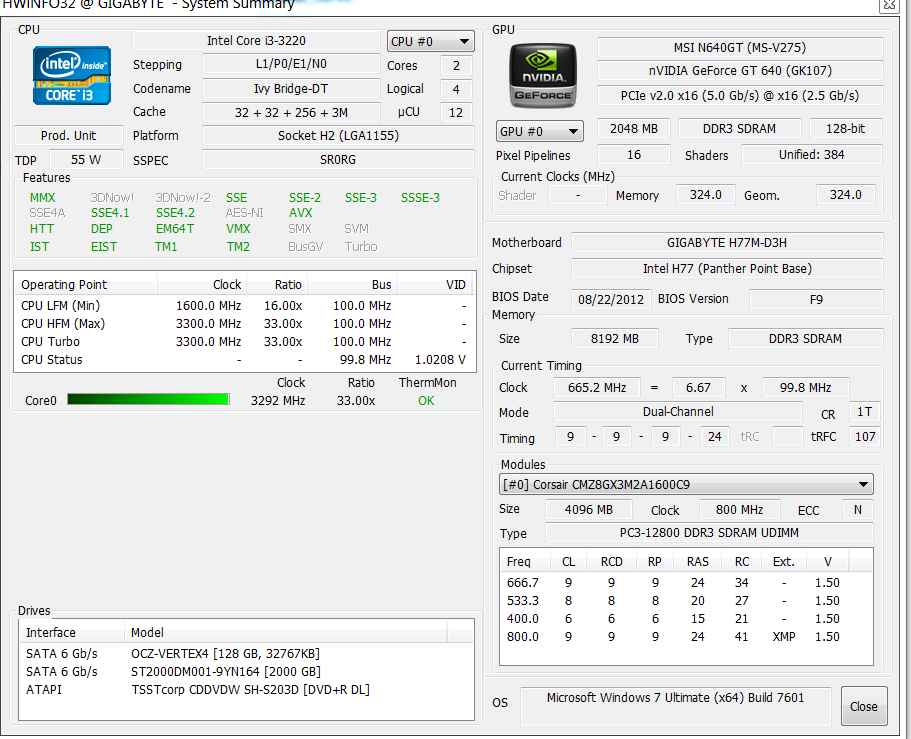Click the AVX feature label
The width and height of the screenshot is (911, 739).
pos(301,213)
